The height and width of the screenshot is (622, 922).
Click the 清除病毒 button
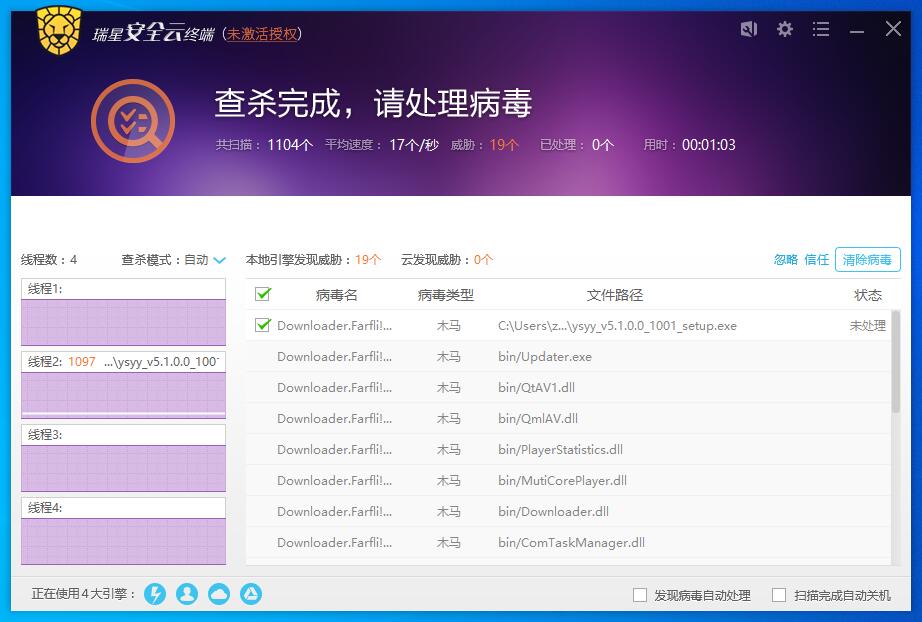tap(867, 260)
